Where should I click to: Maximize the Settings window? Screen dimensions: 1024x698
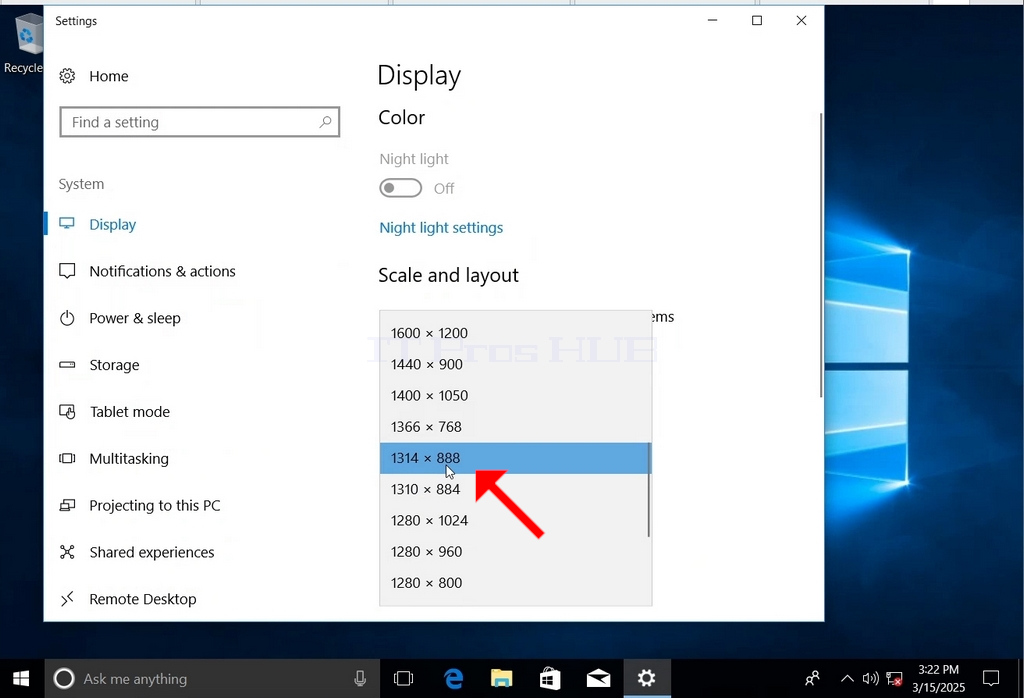click(x=757, y=20)
